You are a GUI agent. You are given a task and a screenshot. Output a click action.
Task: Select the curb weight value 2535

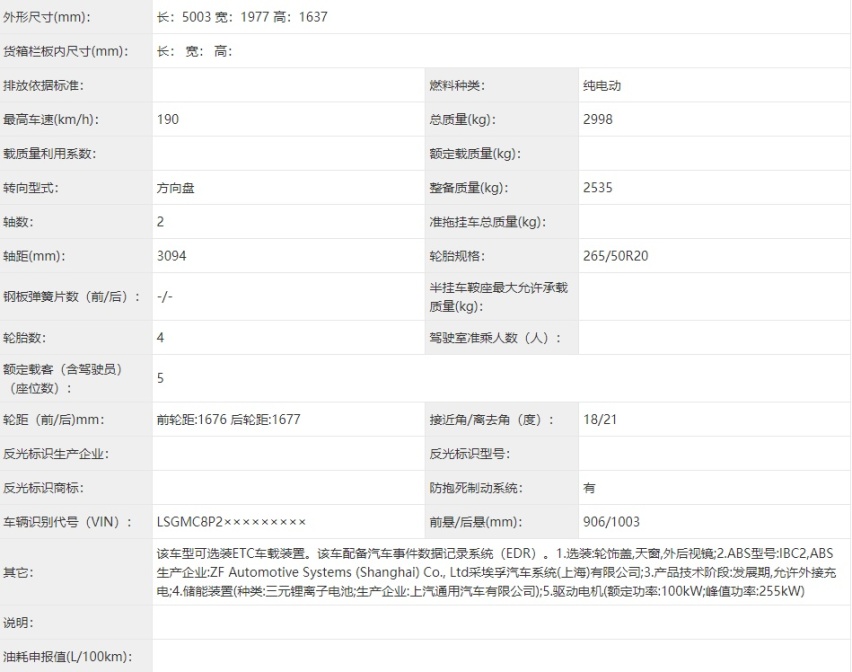pos(598,187)
